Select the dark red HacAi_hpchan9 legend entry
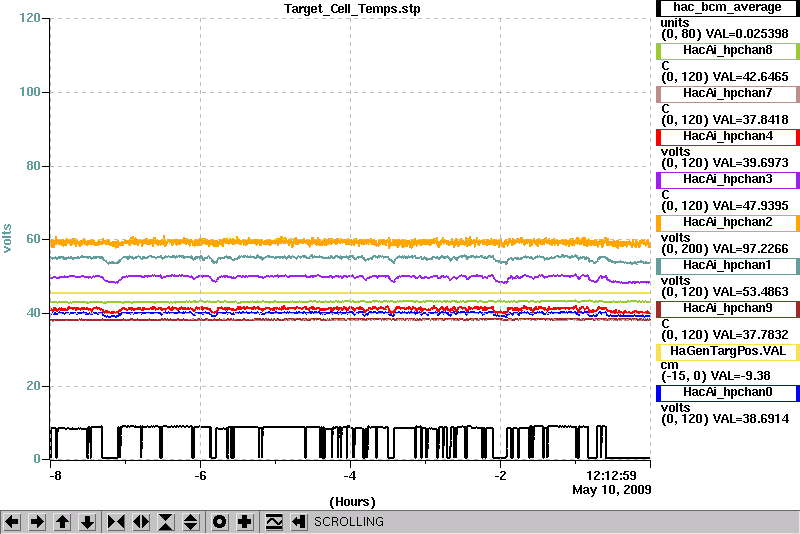This screenshot has width=800, height=534. [x=728, y=309]
